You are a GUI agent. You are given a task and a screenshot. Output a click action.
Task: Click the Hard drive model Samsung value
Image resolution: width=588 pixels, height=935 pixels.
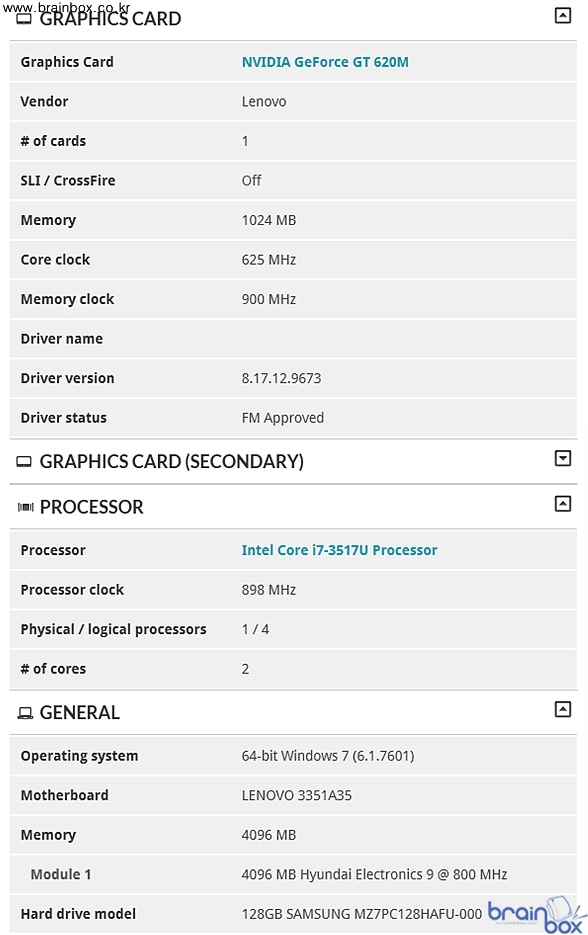click(361, 914)
